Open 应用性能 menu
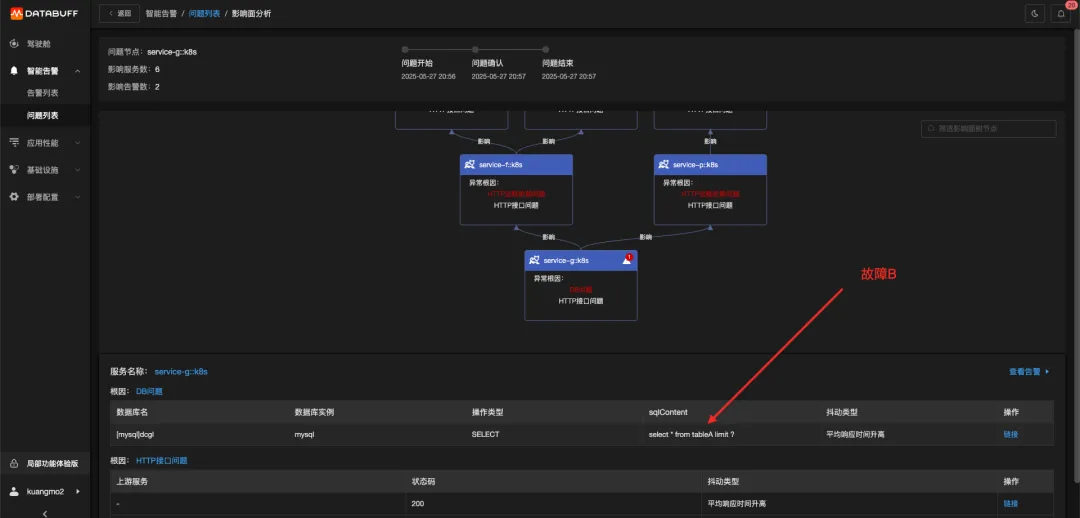The image size is (1080, 518). [45, 143]
